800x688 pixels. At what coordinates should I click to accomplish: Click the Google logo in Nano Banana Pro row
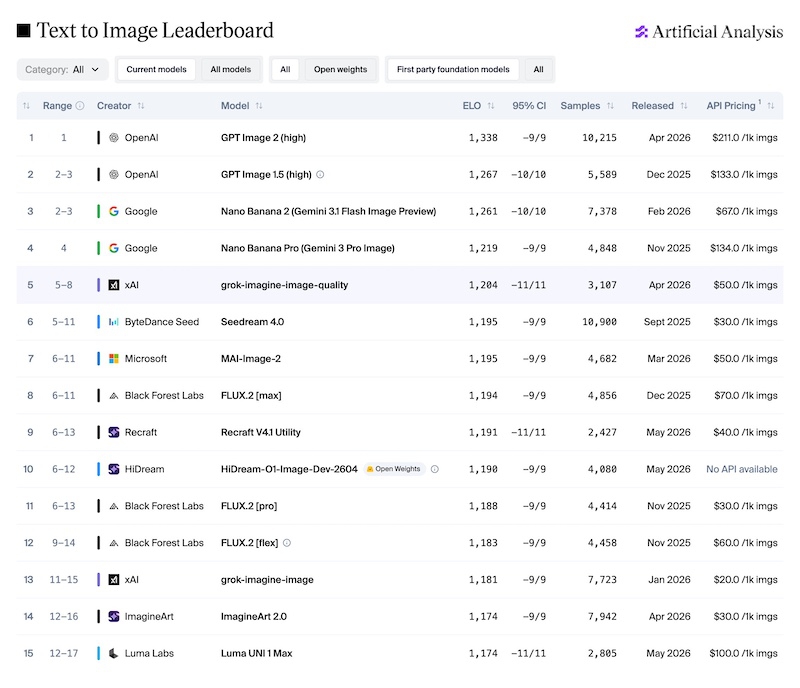[114, 248]
